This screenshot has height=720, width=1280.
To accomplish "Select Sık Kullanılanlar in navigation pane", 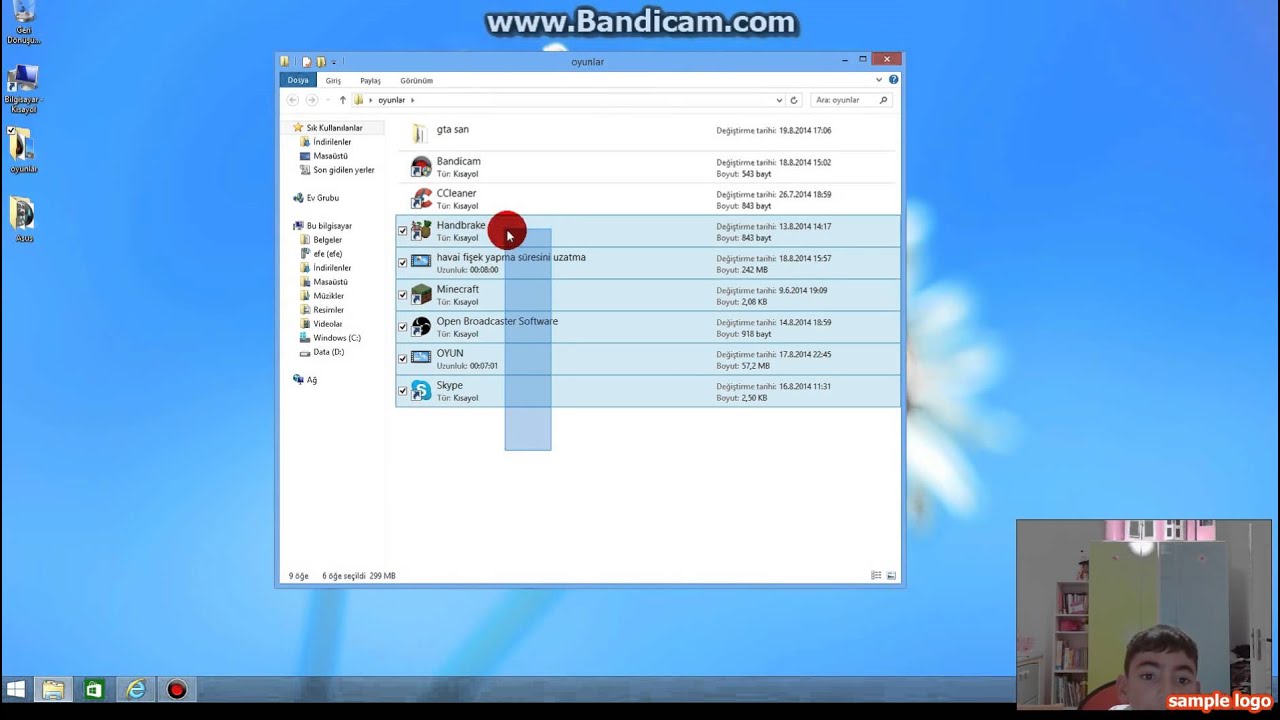I will [x=334, y=128].
